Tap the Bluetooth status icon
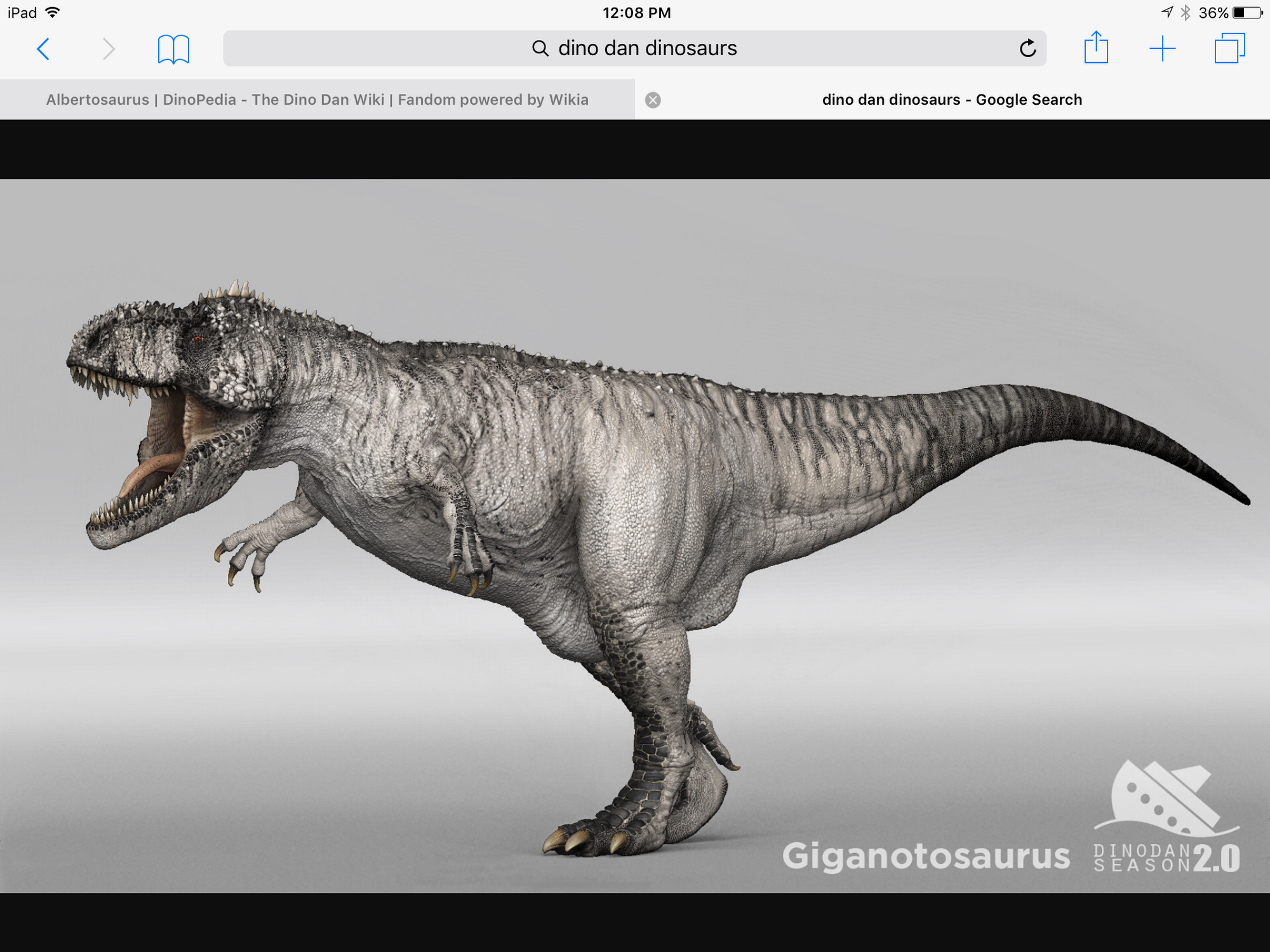The width and height of the screenshot is (1270, 952). pyautogui.click(x=1185, y=13)
